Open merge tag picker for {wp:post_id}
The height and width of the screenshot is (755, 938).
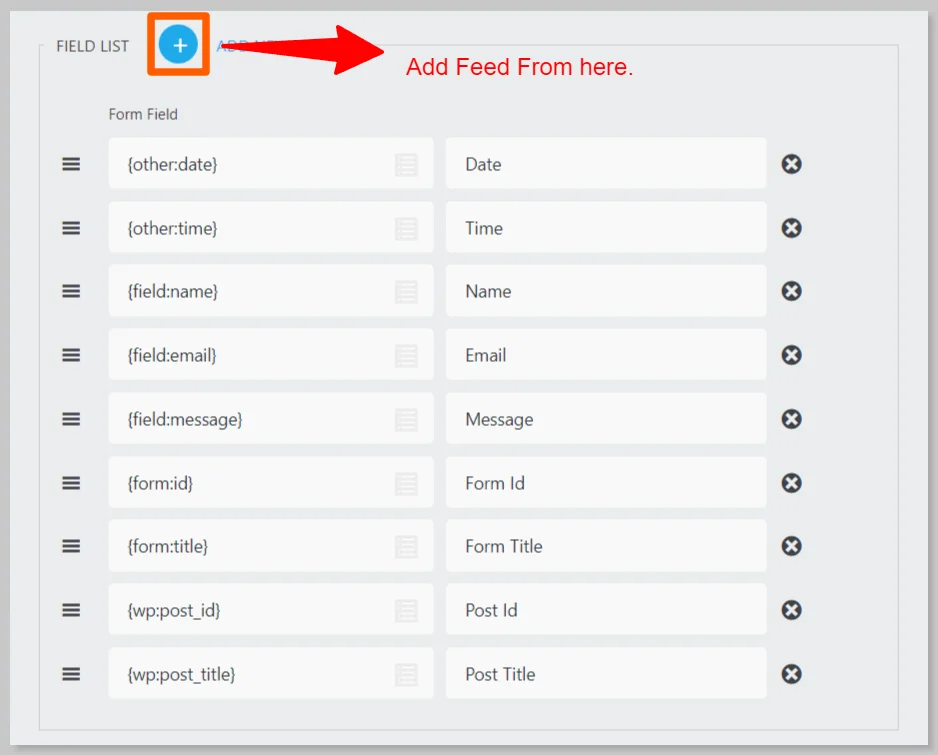(x=406, y=610)
